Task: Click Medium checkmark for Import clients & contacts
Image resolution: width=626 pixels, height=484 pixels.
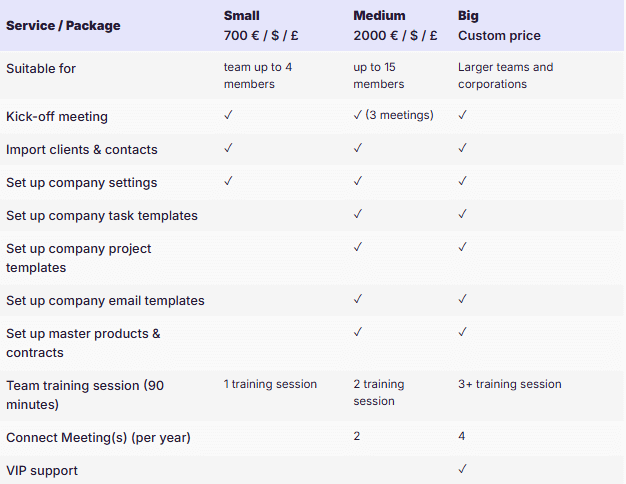Action: (x=358, y=149)
